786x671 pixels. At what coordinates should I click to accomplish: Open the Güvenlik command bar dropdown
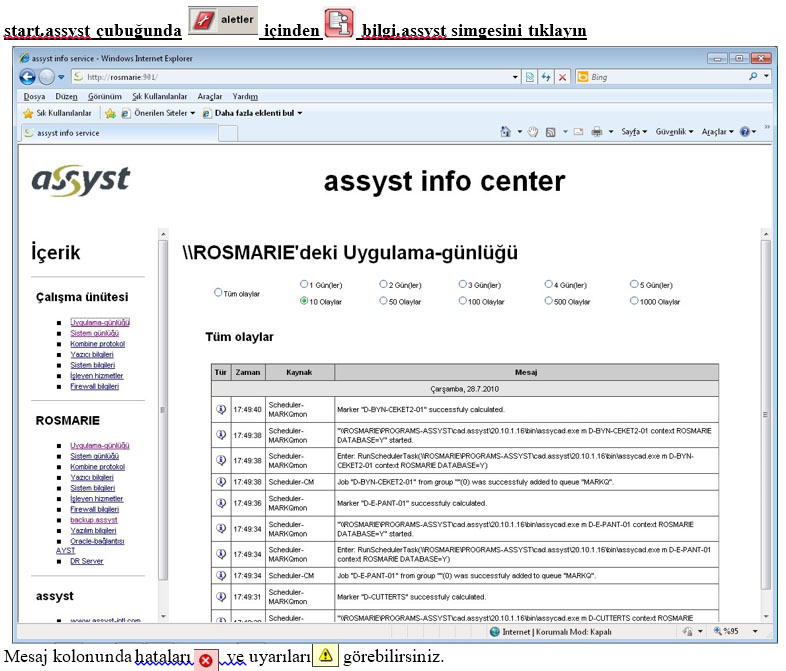point(674,132)
